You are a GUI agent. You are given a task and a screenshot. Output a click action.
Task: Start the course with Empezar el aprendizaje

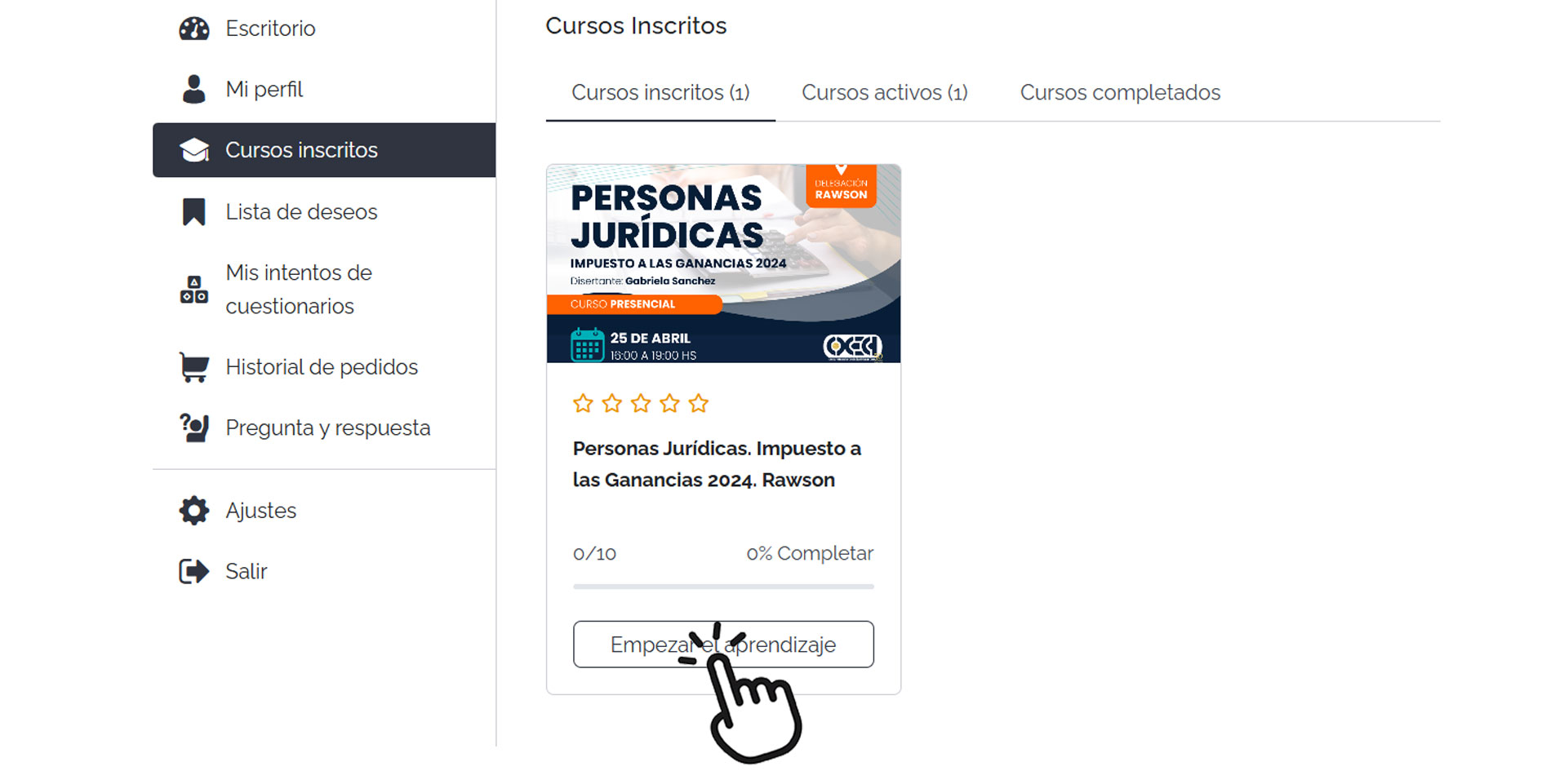click(x=723, y=644)
